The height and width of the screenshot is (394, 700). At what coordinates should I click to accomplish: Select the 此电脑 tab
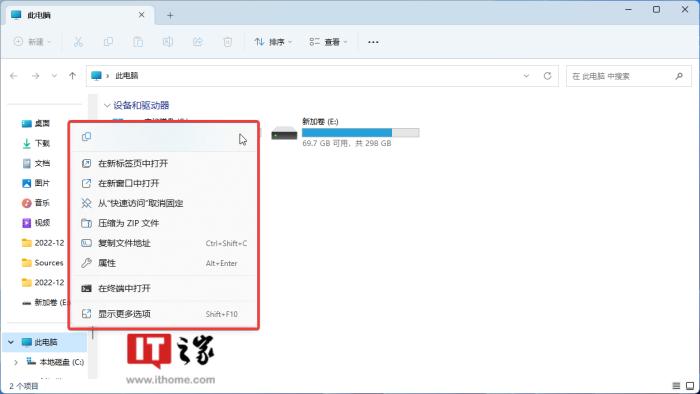[79, 15]
